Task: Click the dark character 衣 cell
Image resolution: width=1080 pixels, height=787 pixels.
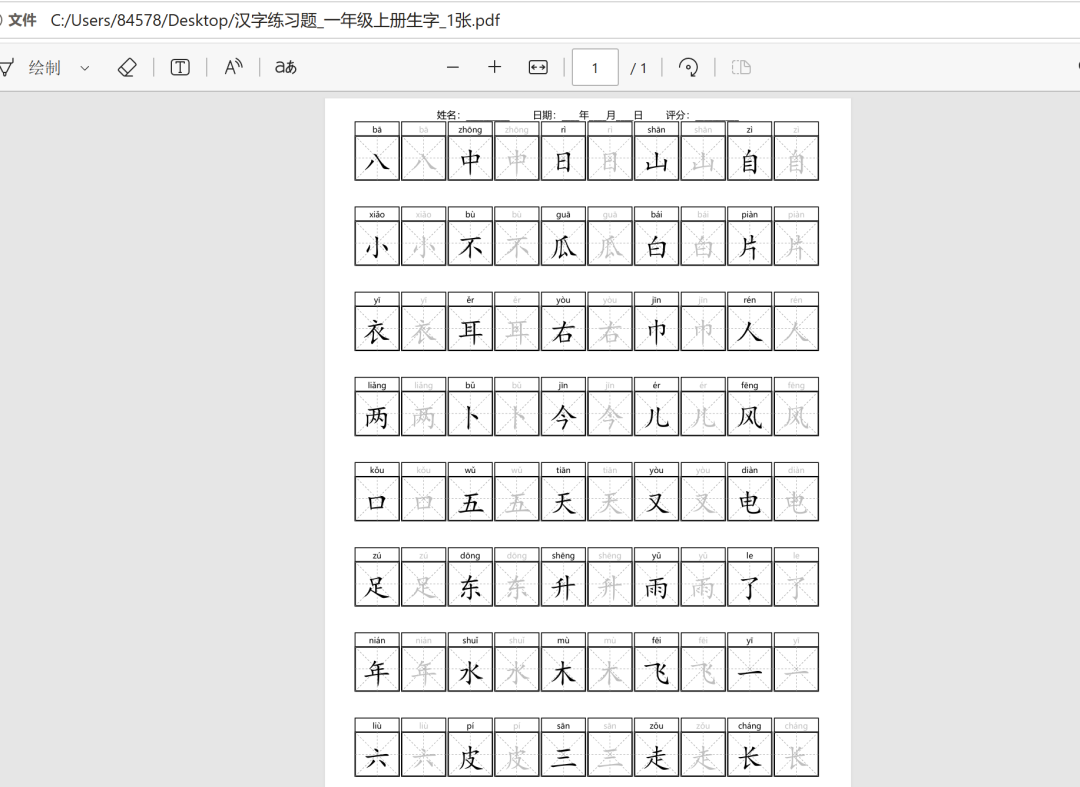Action: tap(377, 329)
